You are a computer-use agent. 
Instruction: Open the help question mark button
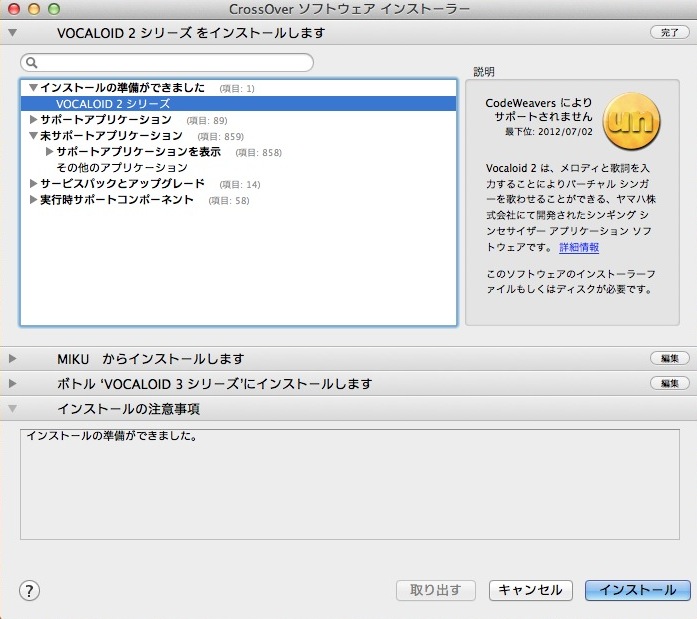[29, 591]
